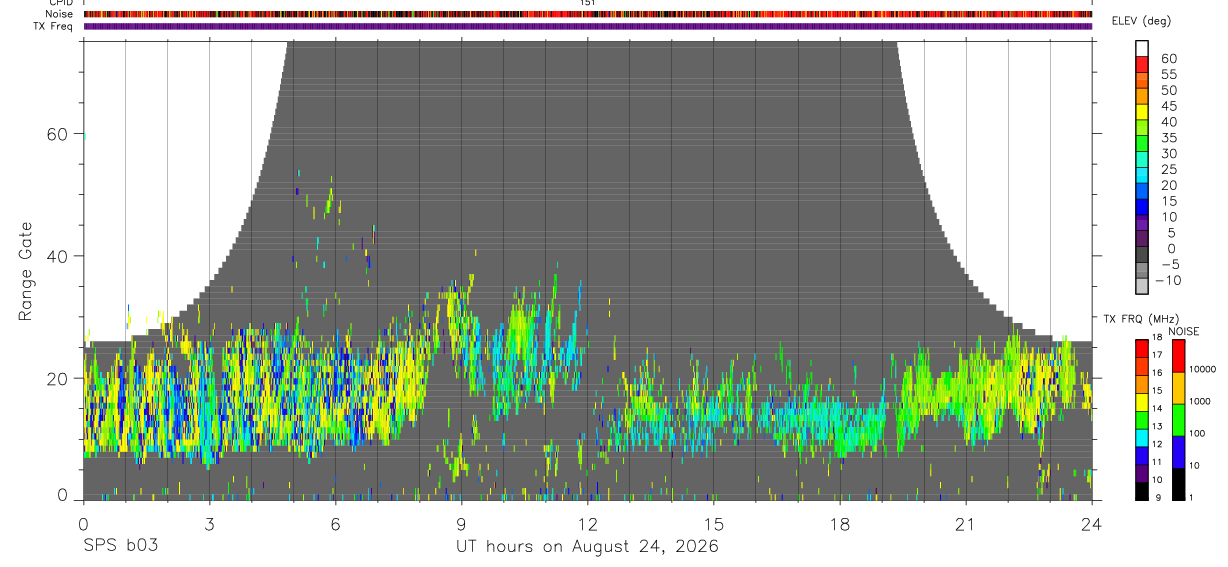Click the 12 UT hour tick label
1228x567 pixels.
(x=588, y=525)
